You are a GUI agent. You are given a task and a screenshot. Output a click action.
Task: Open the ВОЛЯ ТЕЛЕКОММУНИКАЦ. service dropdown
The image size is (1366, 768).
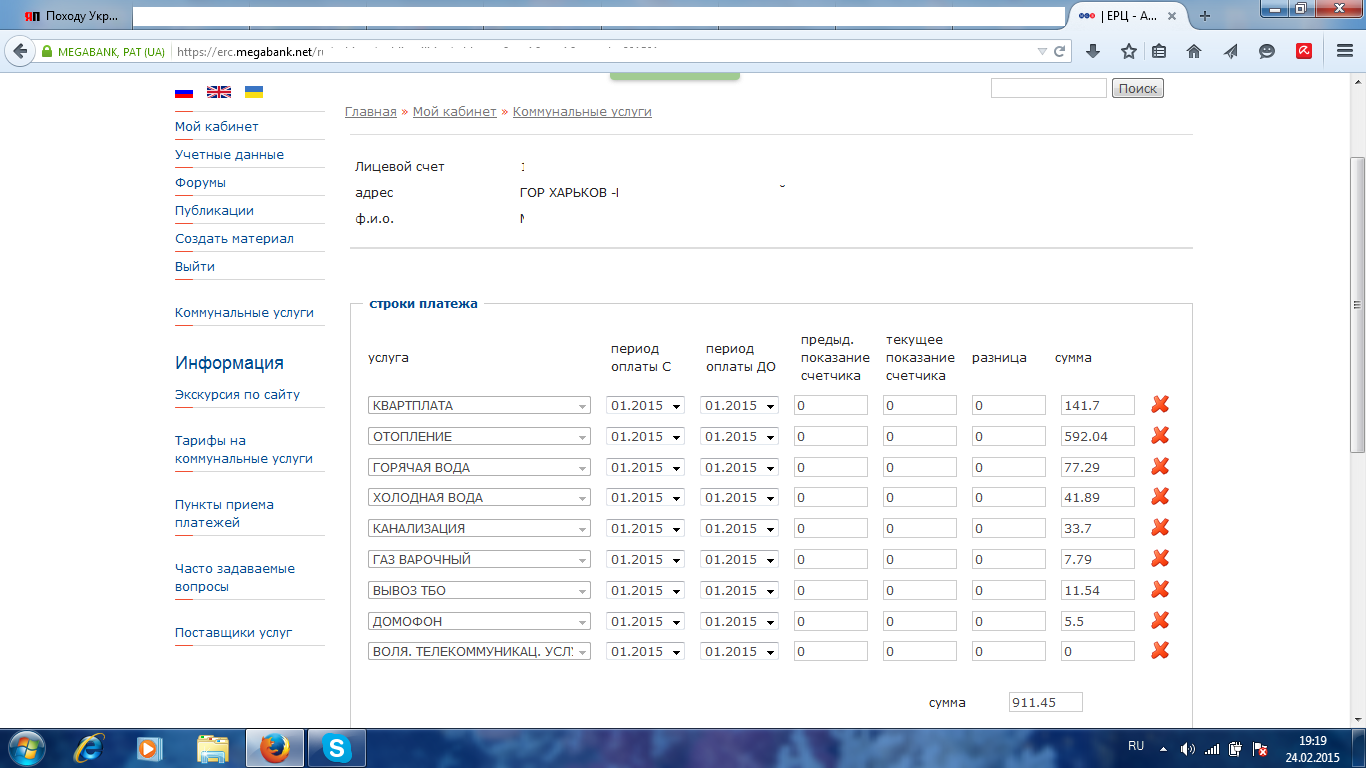(x=479, y=652)
